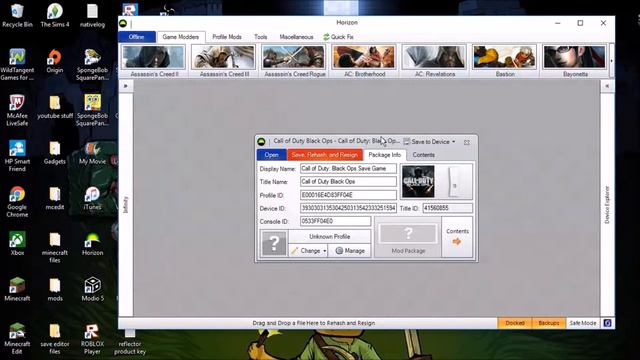Launch iTunes desktop shortcut
Viewport: 640px width, 360px height.
(92, 199)
